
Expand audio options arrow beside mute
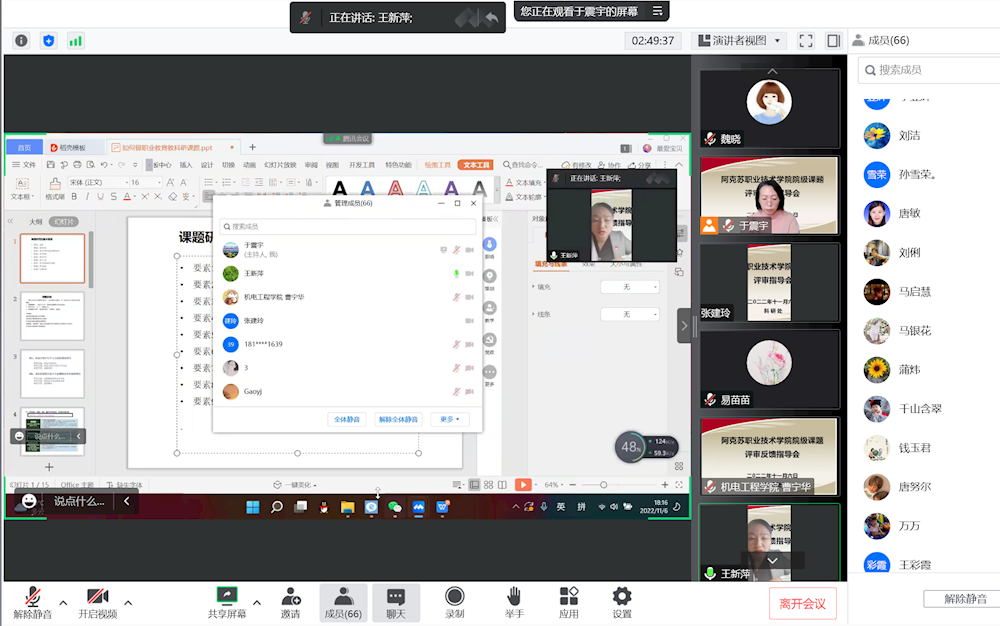(63, 602)
